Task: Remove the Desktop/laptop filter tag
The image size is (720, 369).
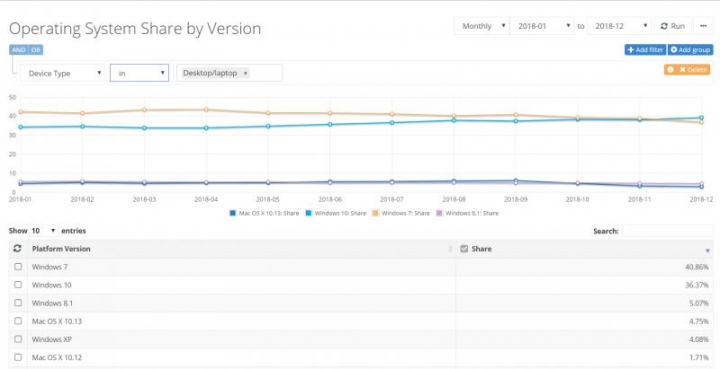Action: [245, 73]
